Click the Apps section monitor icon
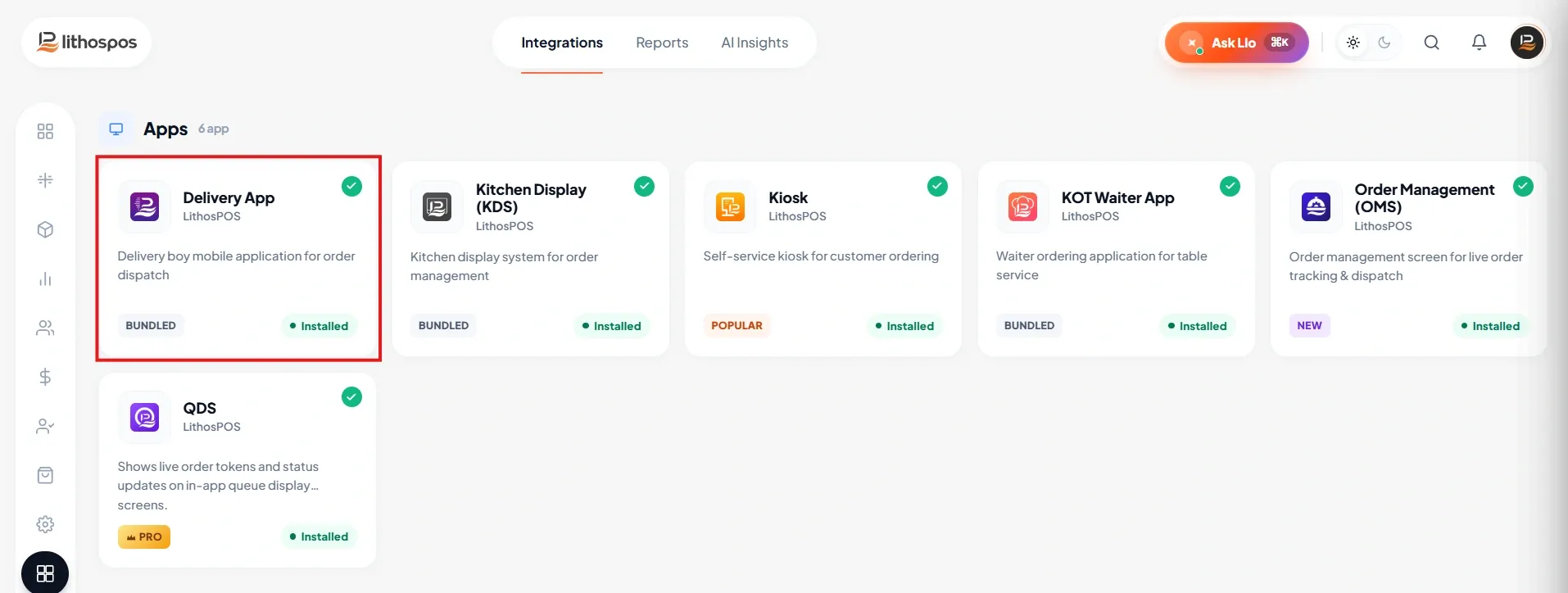The width and height of the screenshot is (1568, 593). 116,129
